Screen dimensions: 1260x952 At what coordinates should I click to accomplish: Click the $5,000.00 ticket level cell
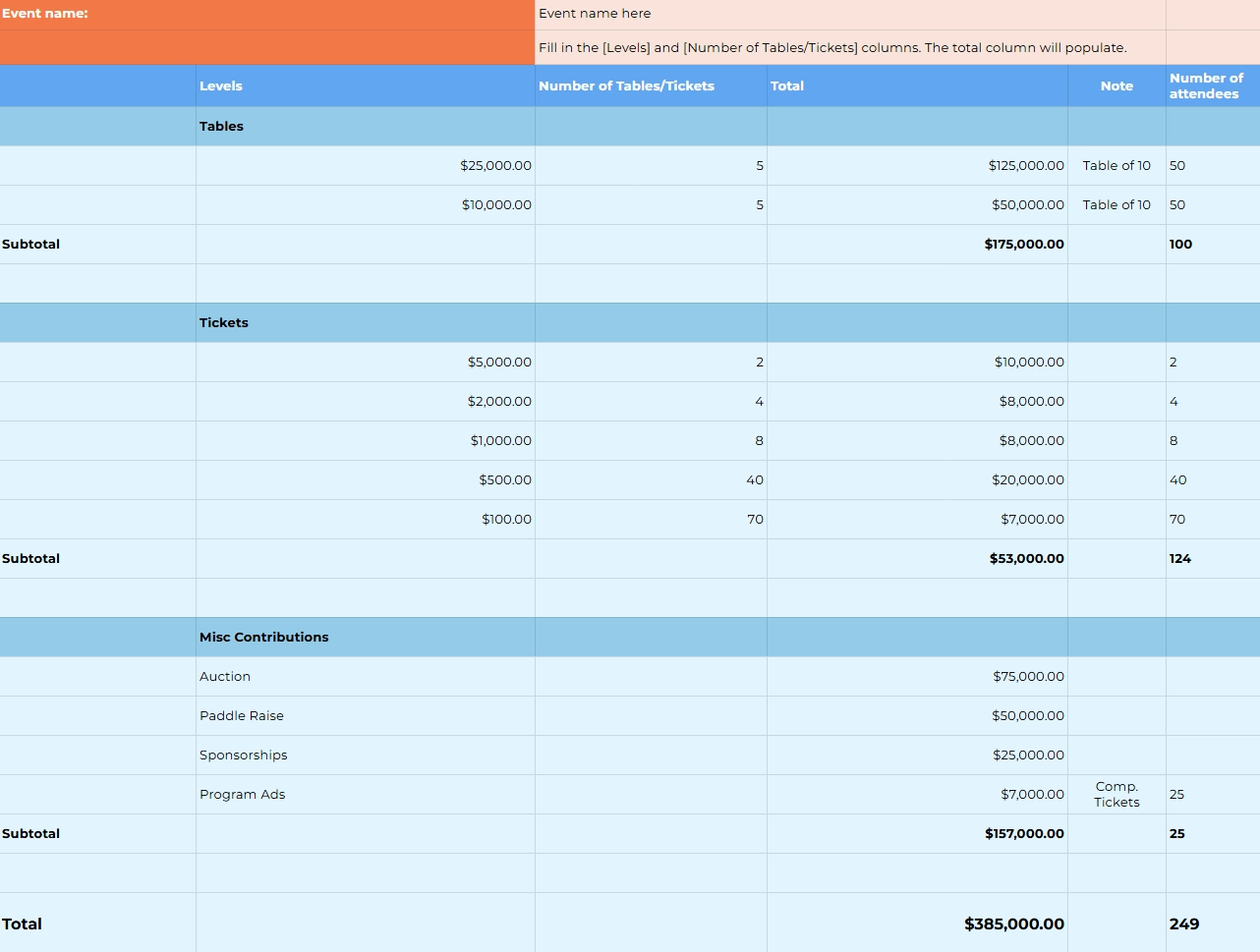(499, 362)
